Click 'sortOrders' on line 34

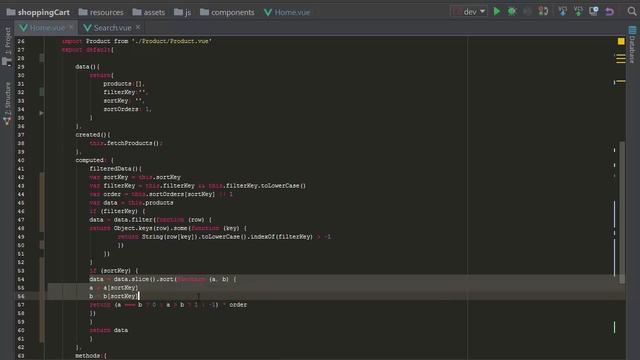(121, 109)
